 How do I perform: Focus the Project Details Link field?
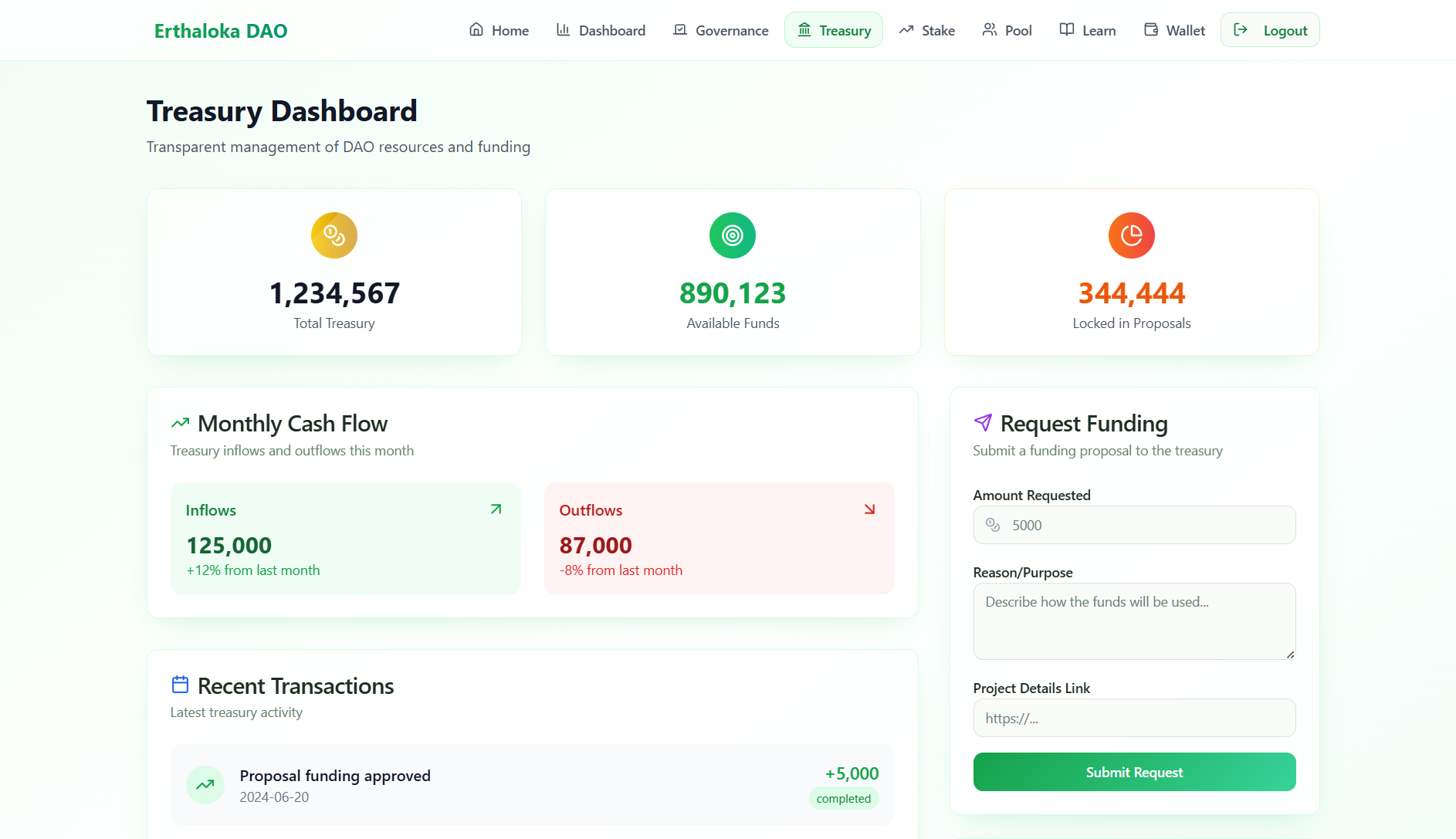(1134, 718)
